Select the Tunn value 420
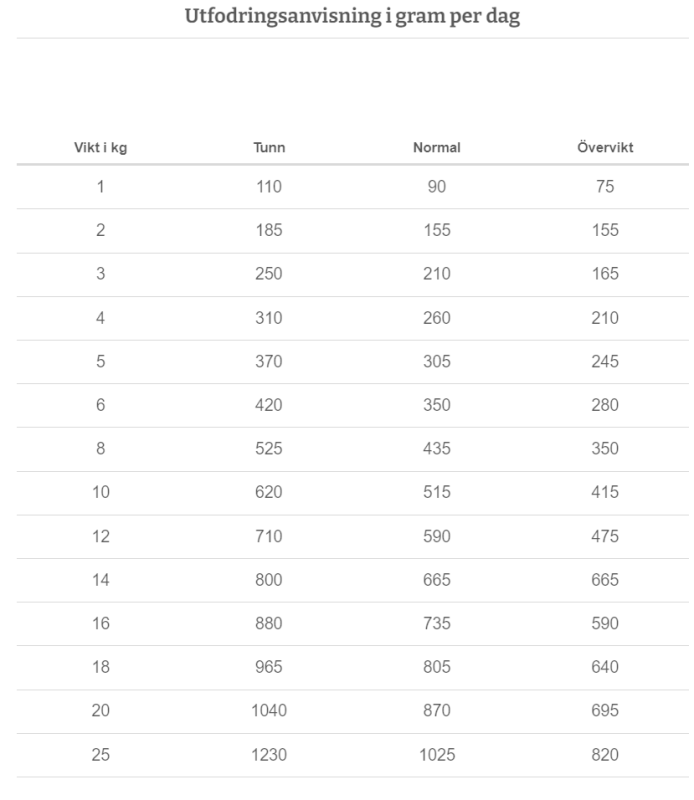The image size is (694, 800). (x=269, y=405)
